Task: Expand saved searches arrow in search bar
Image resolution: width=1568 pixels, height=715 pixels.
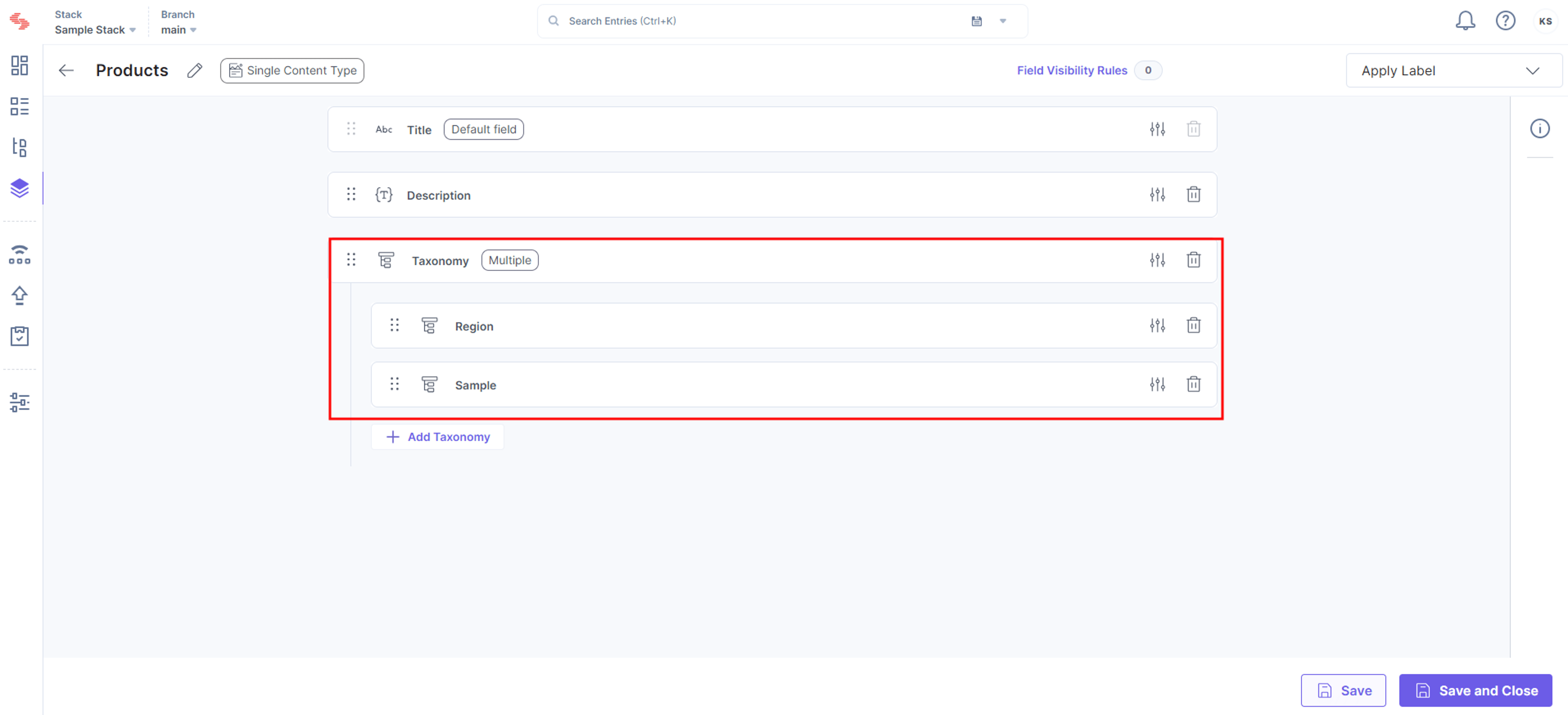Action: click(1002, 21)
